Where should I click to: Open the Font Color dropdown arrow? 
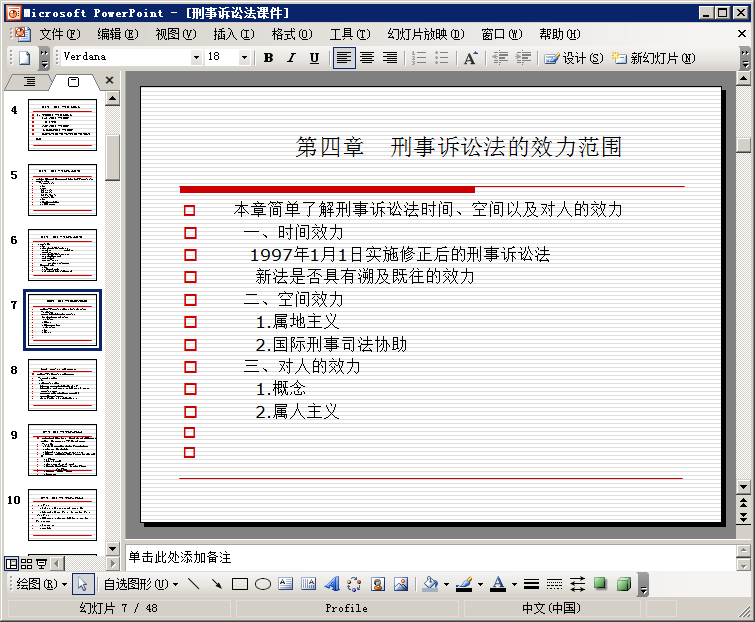pyautogui.click(x=514, y=585)
